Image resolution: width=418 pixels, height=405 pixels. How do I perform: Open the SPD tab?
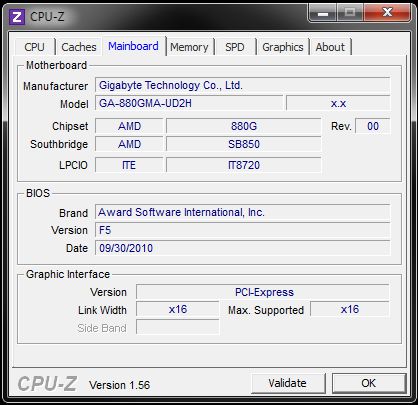tap(235, 47)
